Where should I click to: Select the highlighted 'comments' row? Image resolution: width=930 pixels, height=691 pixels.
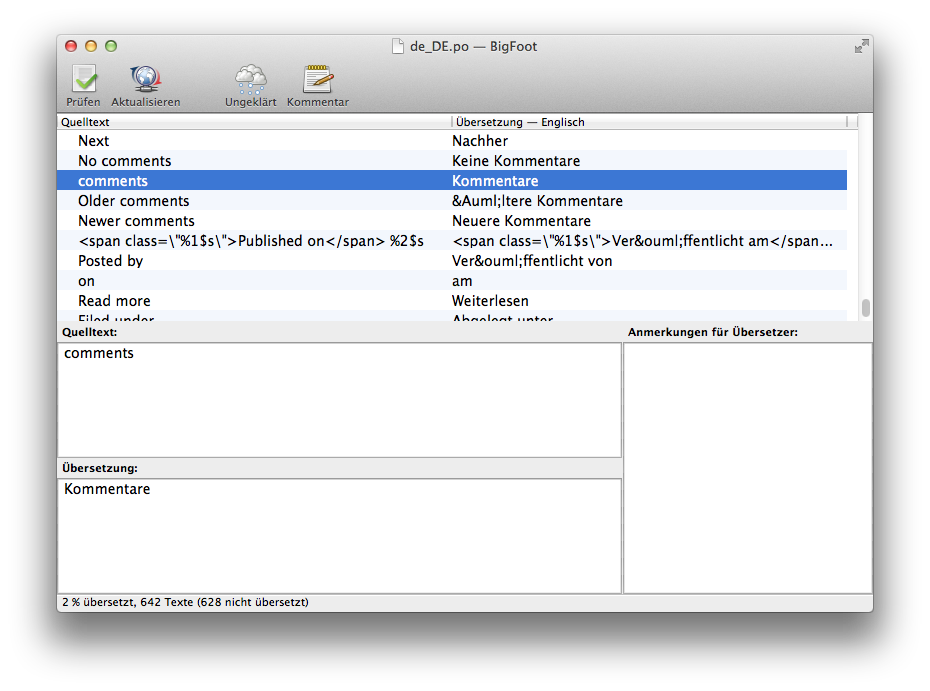[x=452, y=180]
